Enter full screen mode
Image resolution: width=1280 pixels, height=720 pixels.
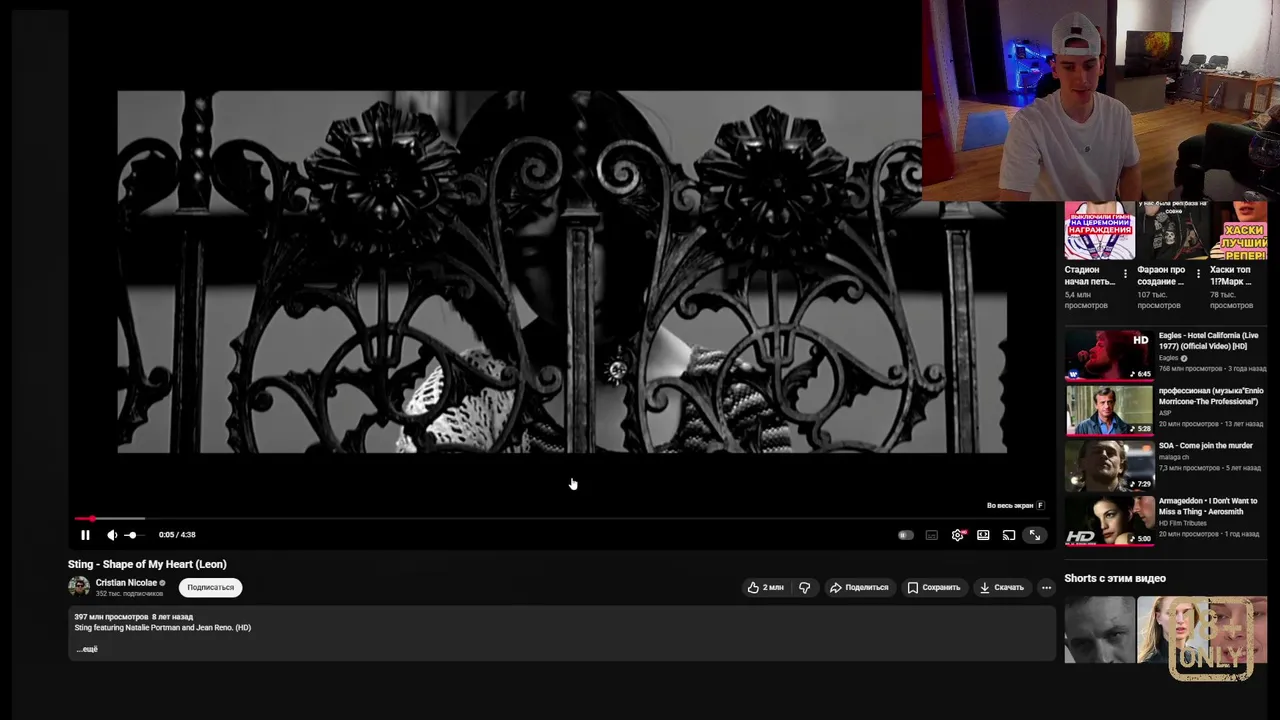[1035, 535]
